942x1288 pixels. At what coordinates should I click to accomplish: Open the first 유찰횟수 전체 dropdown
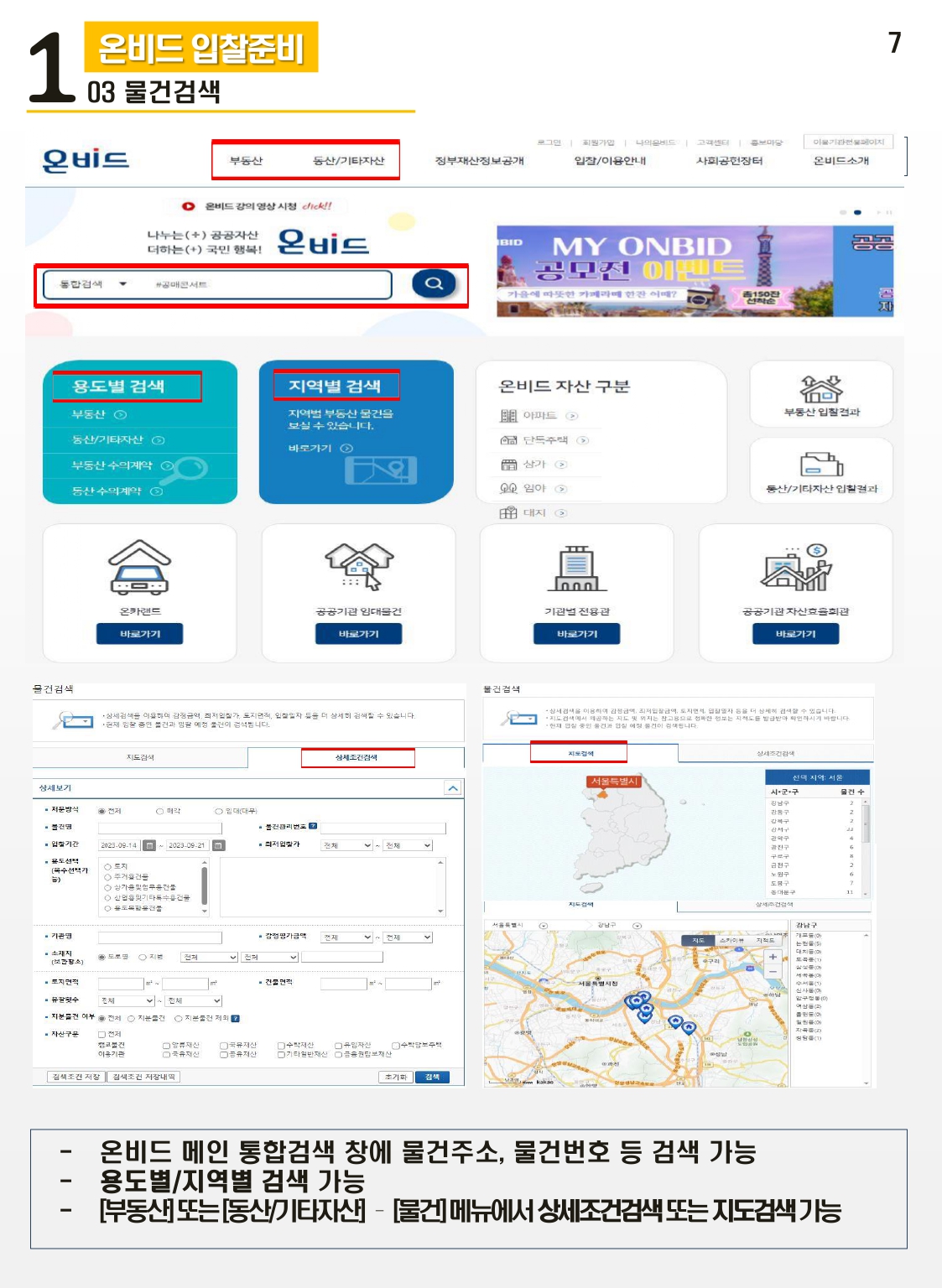pyautogui.click(x=127, y=1000)
